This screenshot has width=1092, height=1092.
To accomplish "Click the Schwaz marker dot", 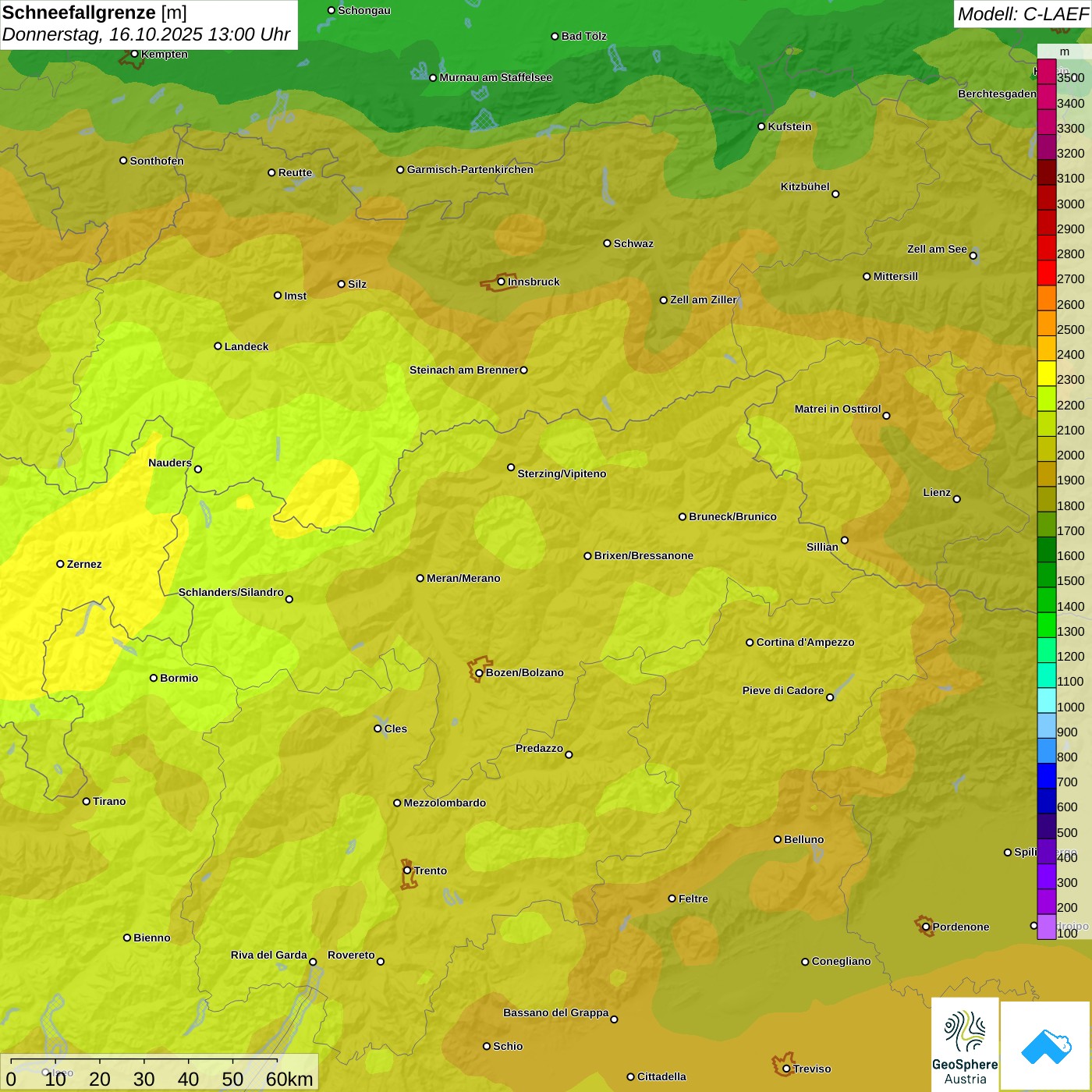I will pyautogui.click(x=607, y=243).
